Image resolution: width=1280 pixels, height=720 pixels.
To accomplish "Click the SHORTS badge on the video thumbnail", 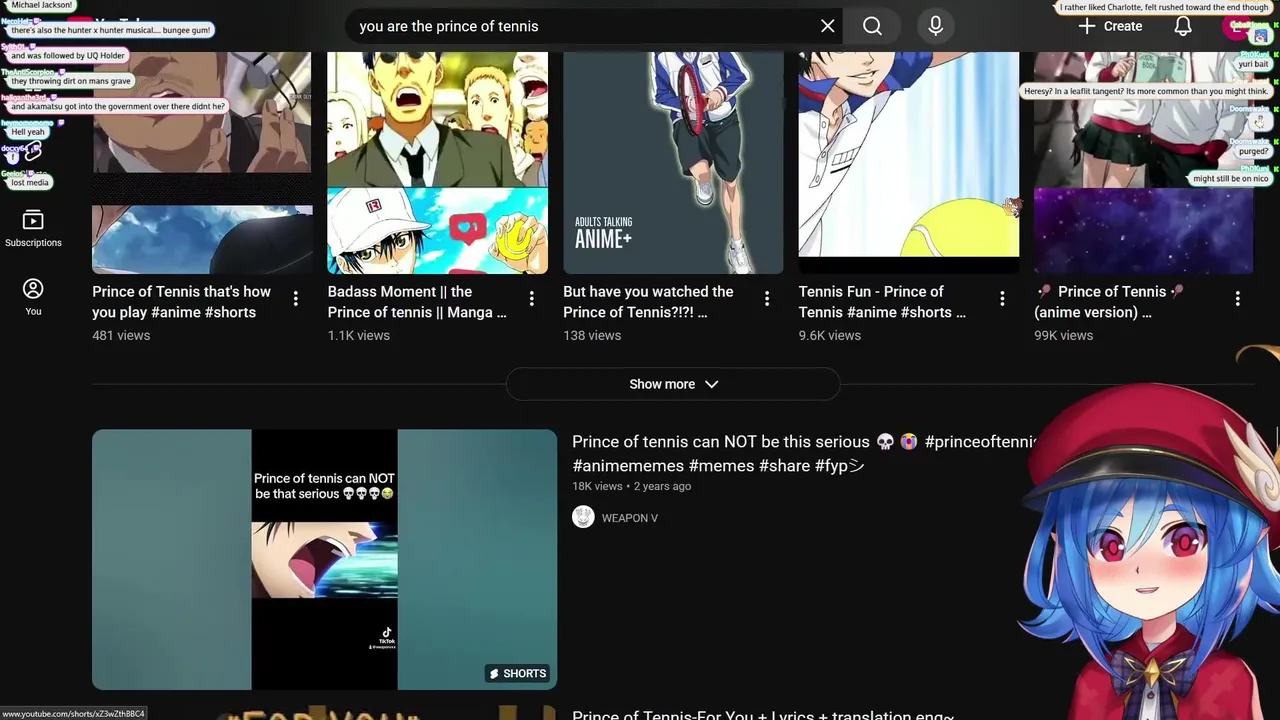I will [x=518, y=673].
